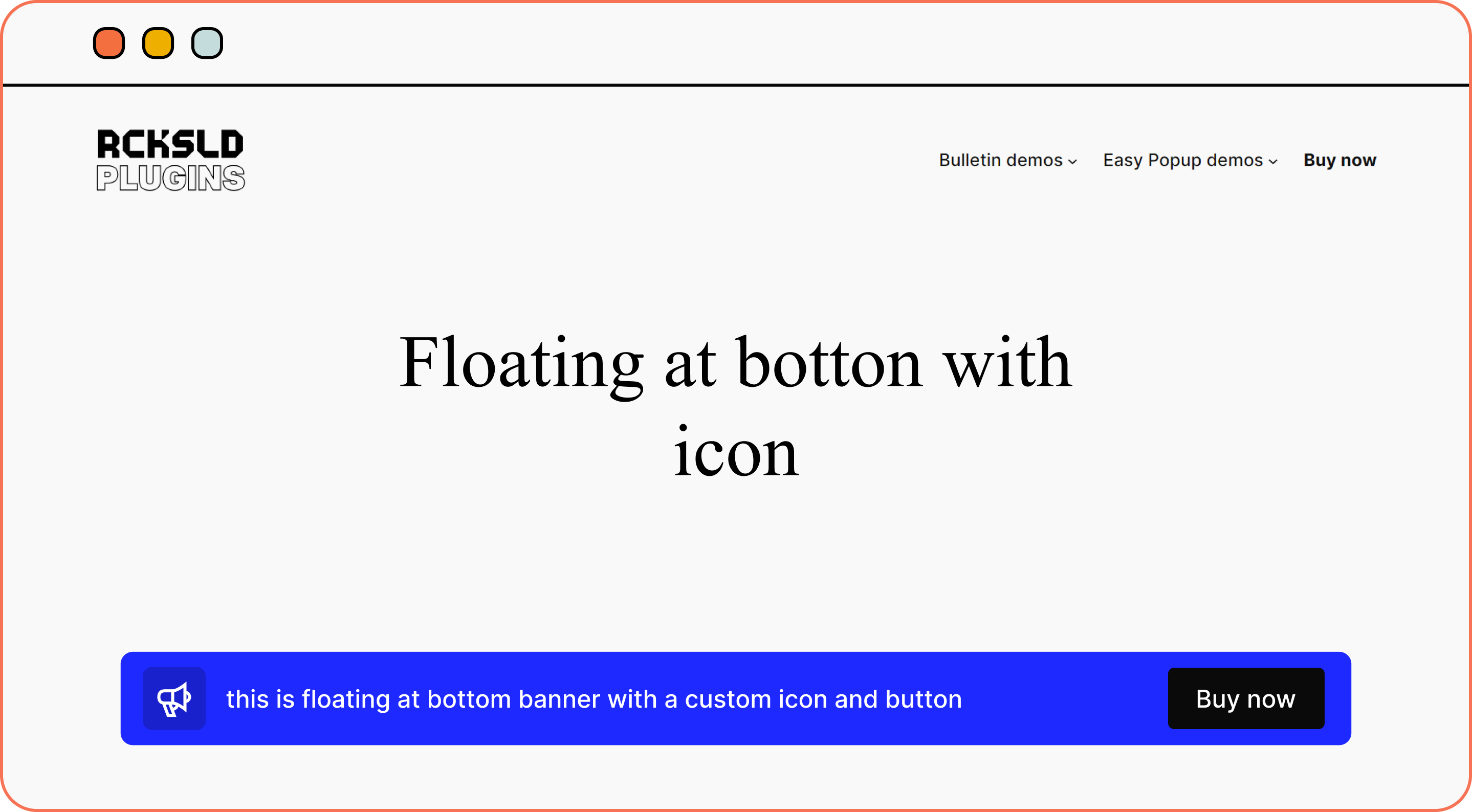Screen dimensions: 1472x812
Task: Open the Bulletin demos menu
Action: [x=1008, y=160]
